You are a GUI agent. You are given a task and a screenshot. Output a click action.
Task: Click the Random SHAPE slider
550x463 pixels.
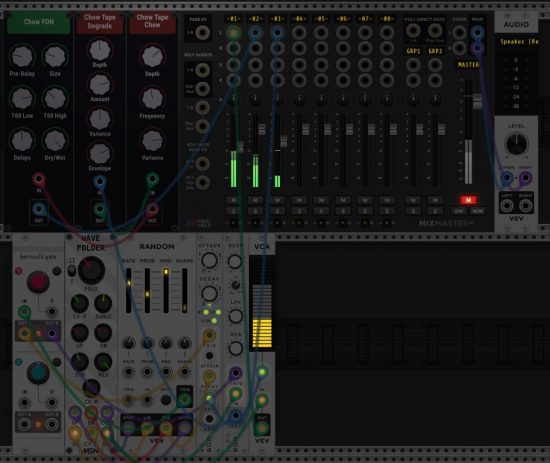coord(185,290)
